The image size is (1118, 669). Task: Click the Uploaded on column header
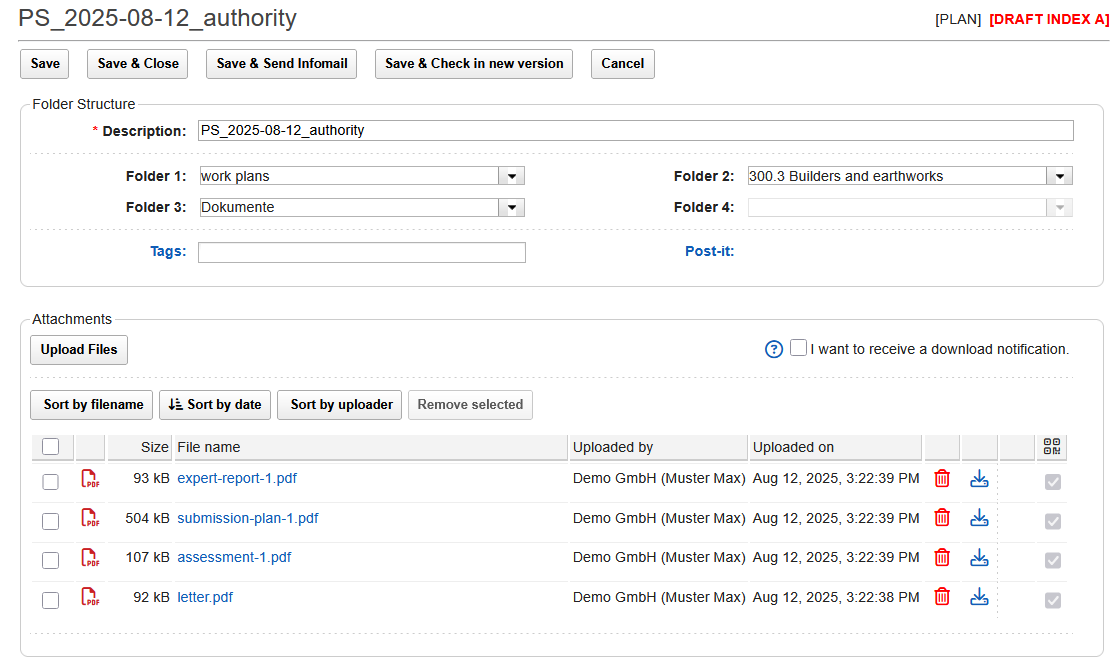[834, 447]
